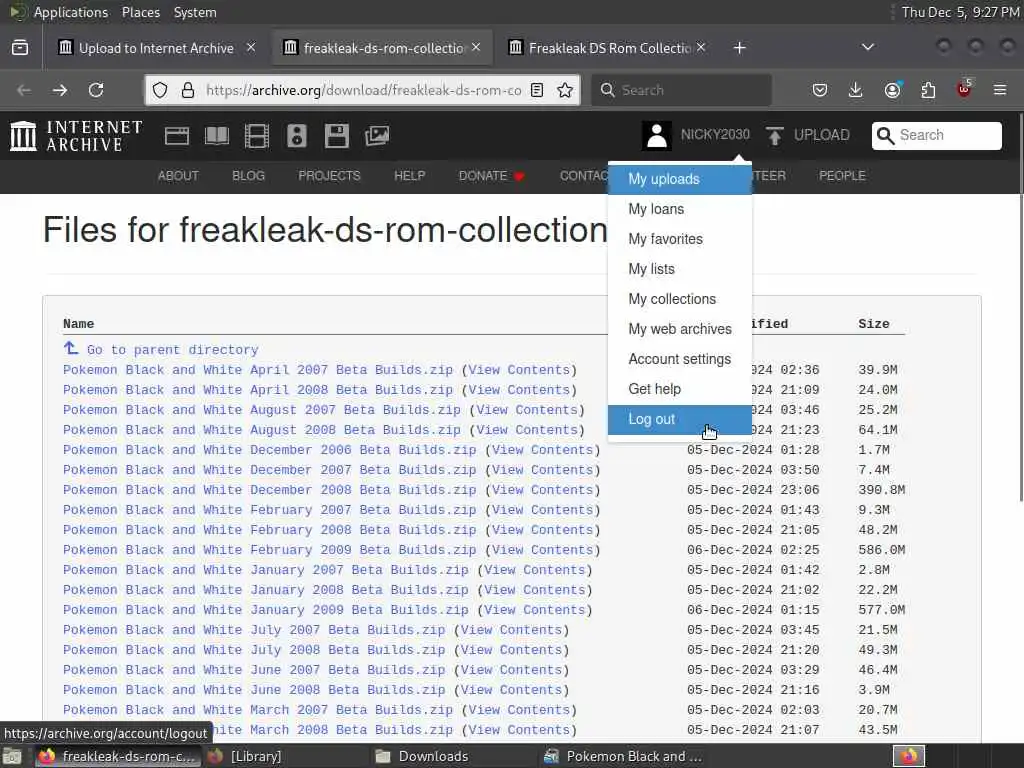Click the user avatar icon
This screenshot has height=768, width=1024.
click(656, 136)
